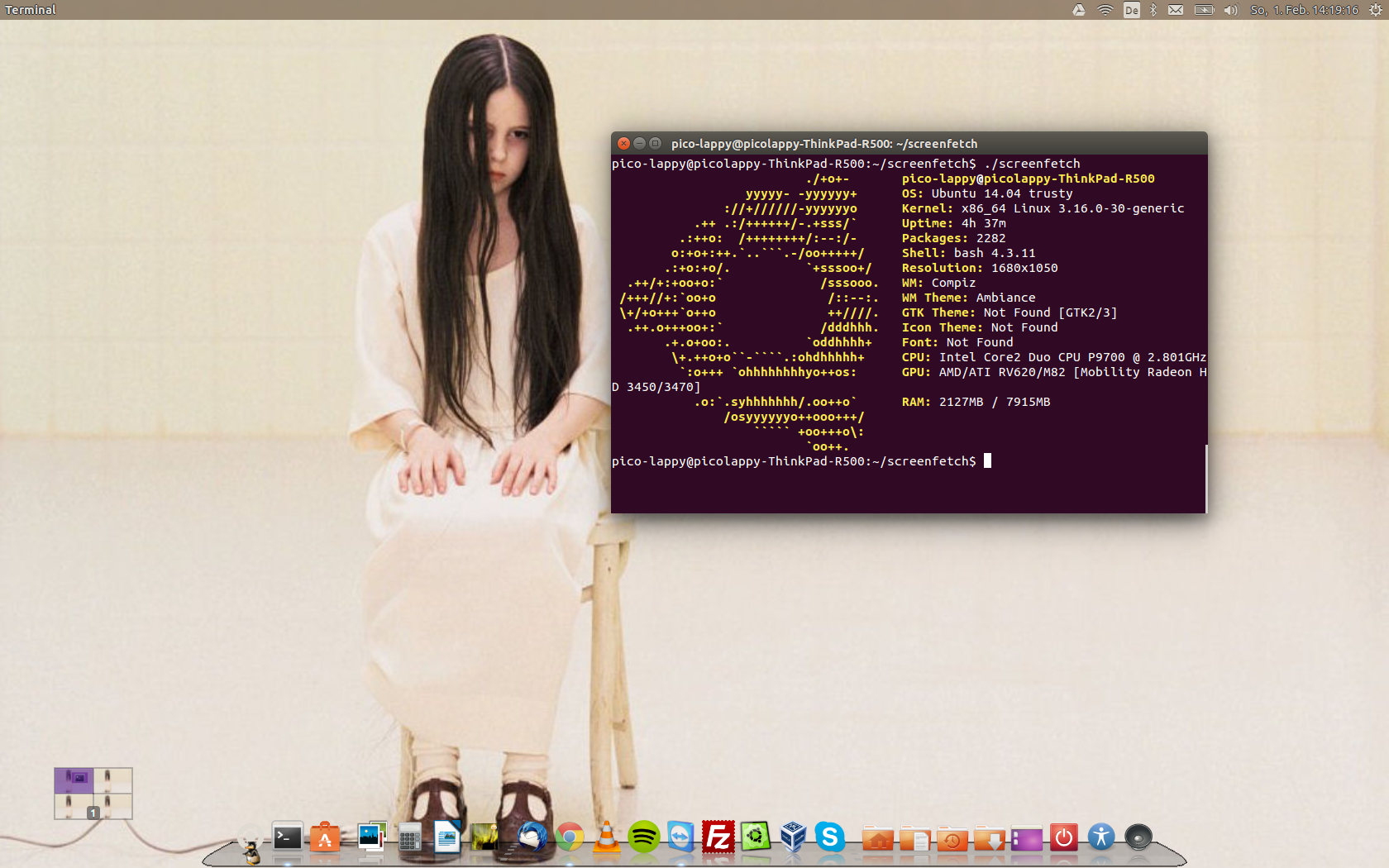Launch TeamViewer from the dock
The width and height of the screenshot is (1389, 868).
pyautogui.click(x=680, y=837)
